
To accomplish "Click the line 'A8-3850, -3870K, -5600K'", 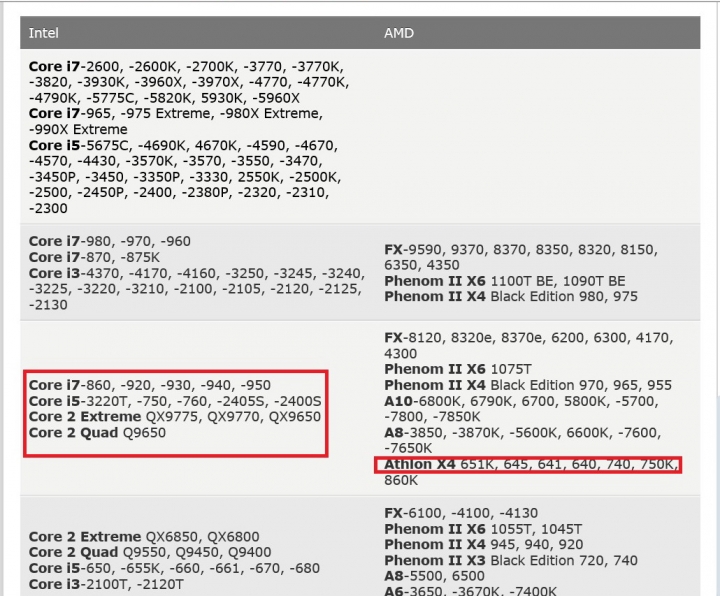I will point(523,433).
